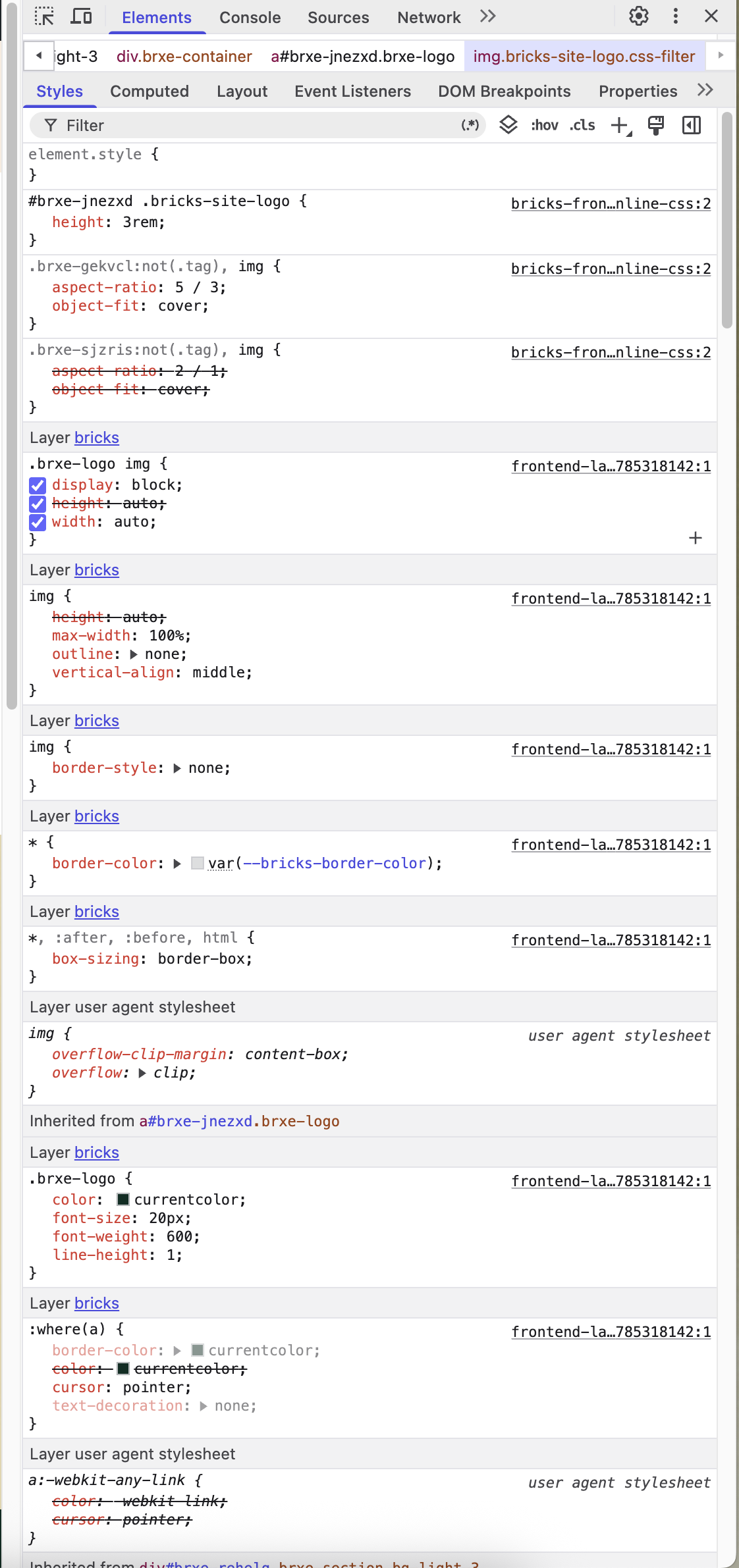Click the new style rule plus icon
Screen dimensions: 739x1568
[x=620, y=126]
